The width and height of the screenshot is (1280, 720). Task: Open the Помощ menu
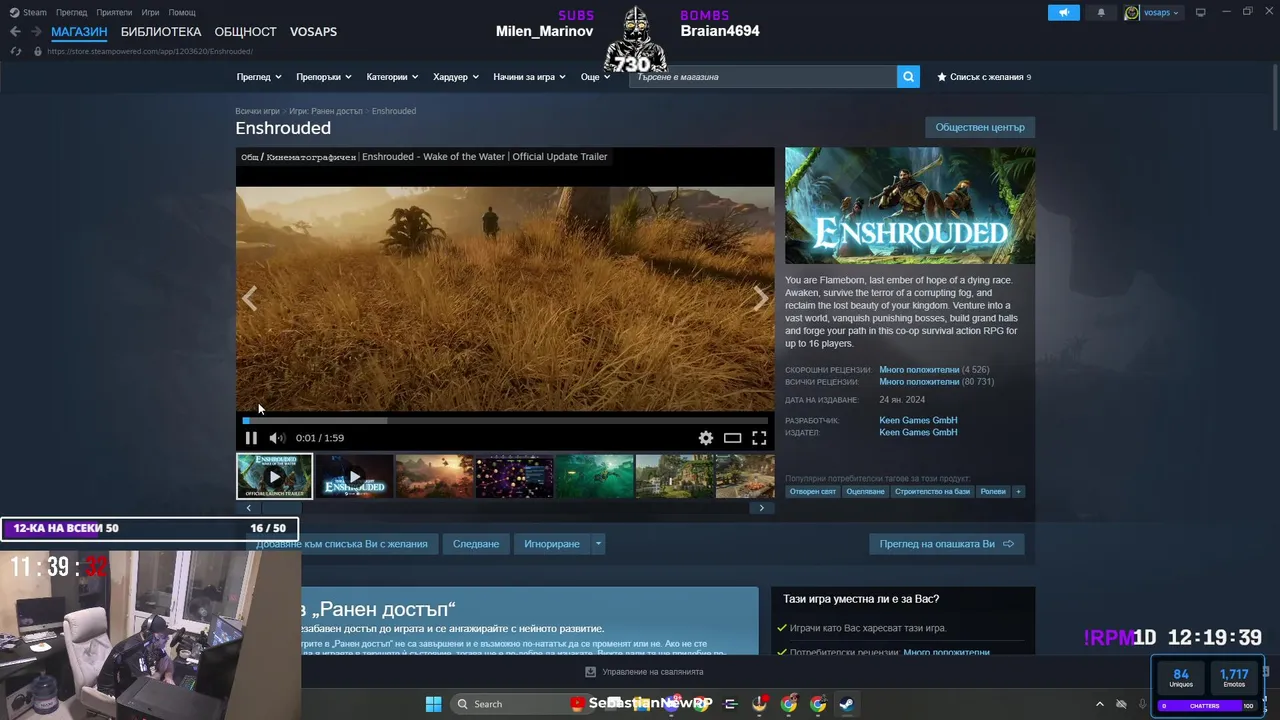click(182, 12)
